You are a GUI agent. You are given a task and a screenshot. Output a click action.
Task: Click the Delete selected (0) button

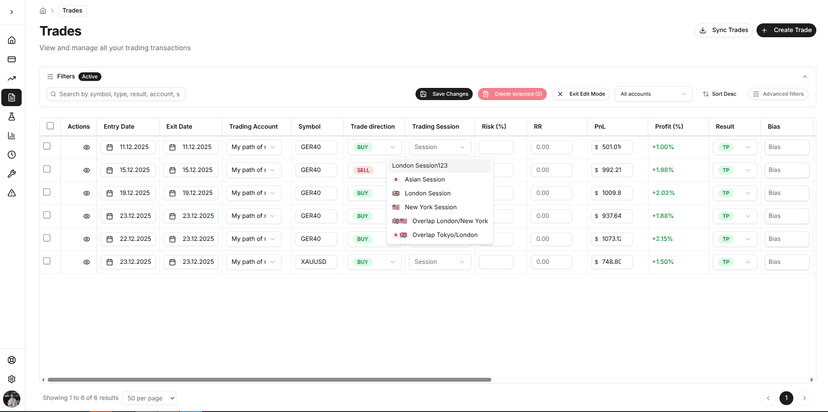[512, 94]
